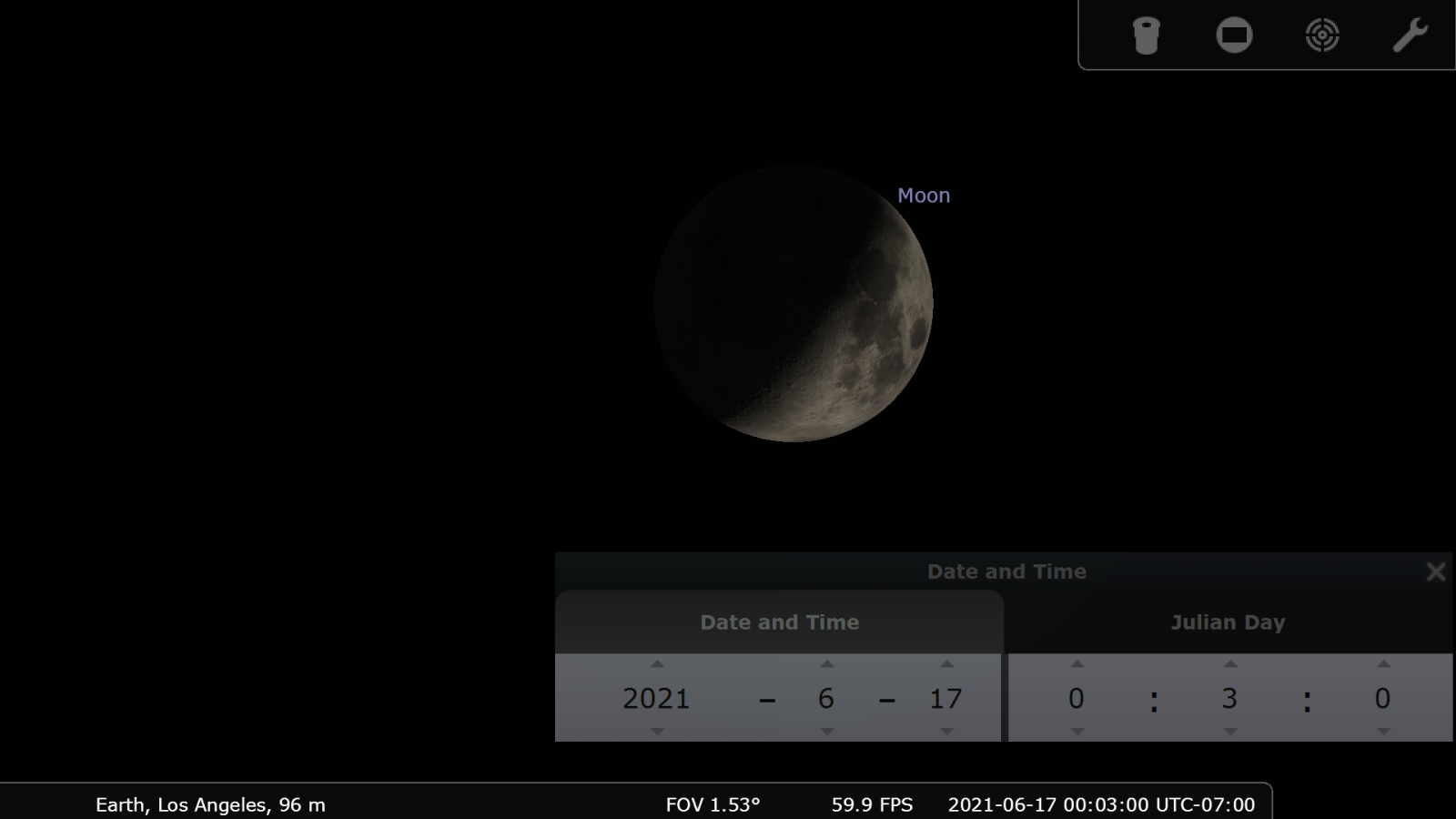This screenshot has width=1456, height=819.
Task: Increase the year with up arrow
Action: 657,664
